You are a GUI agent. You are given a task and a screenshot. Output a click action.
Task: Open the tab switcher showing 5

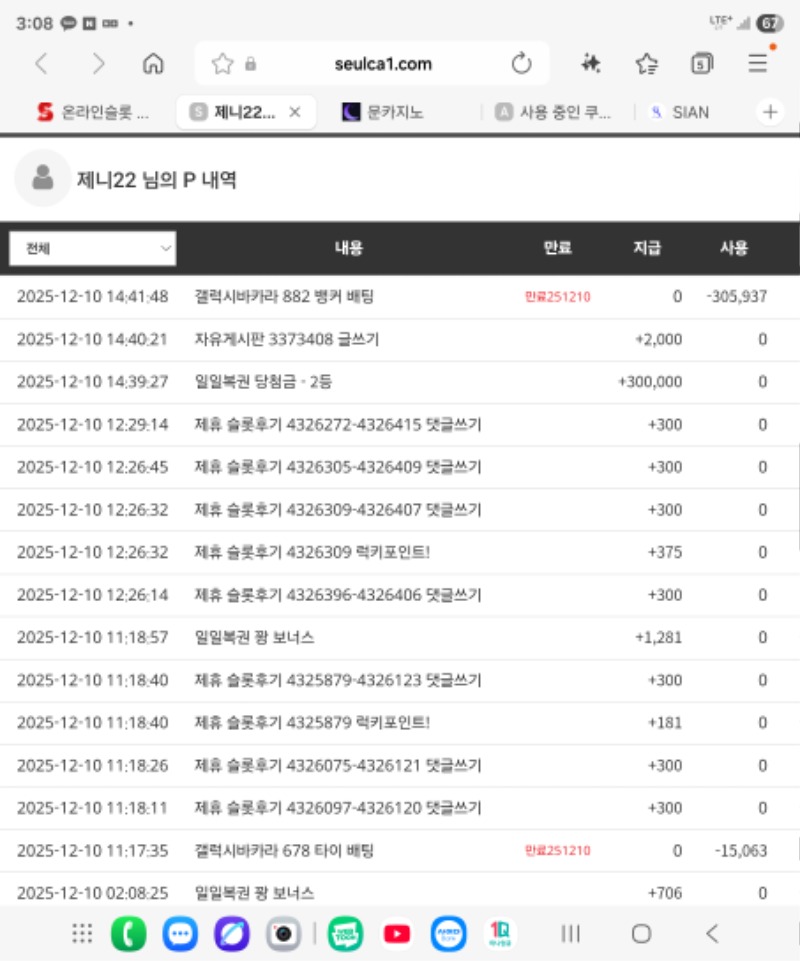(x=702, y=64)
